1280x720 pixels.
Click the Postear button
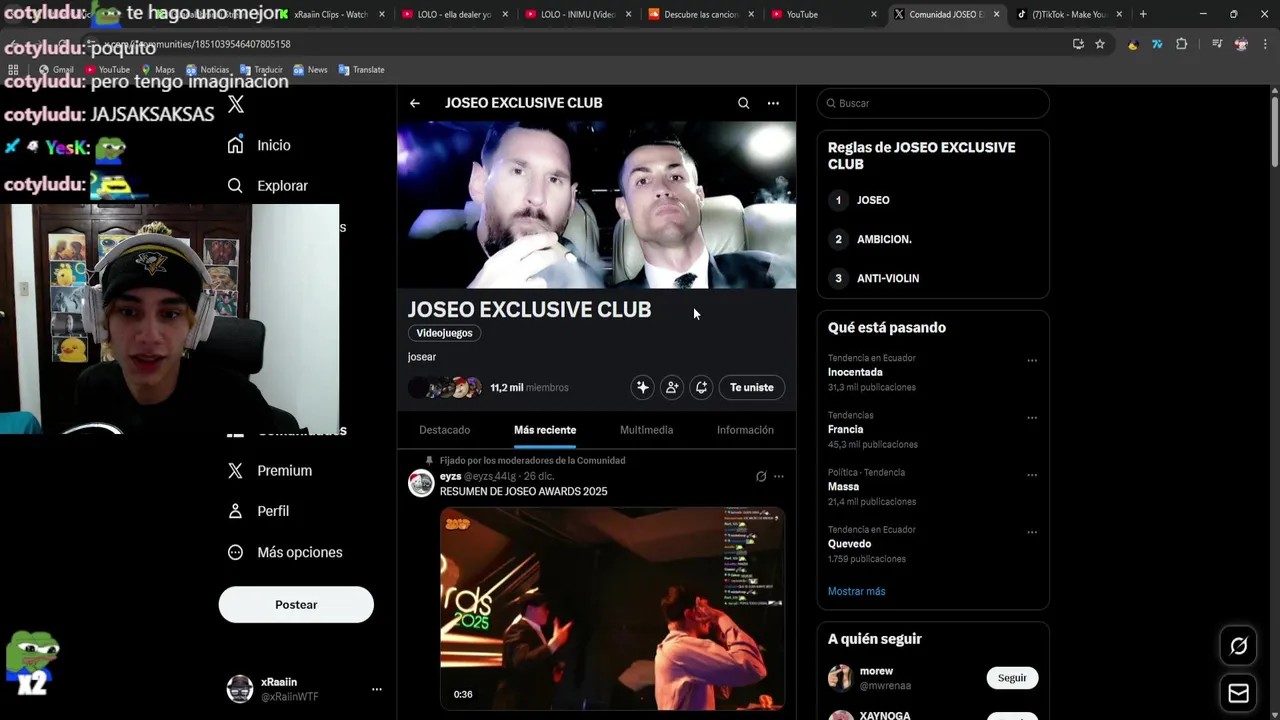pos(296,604)
